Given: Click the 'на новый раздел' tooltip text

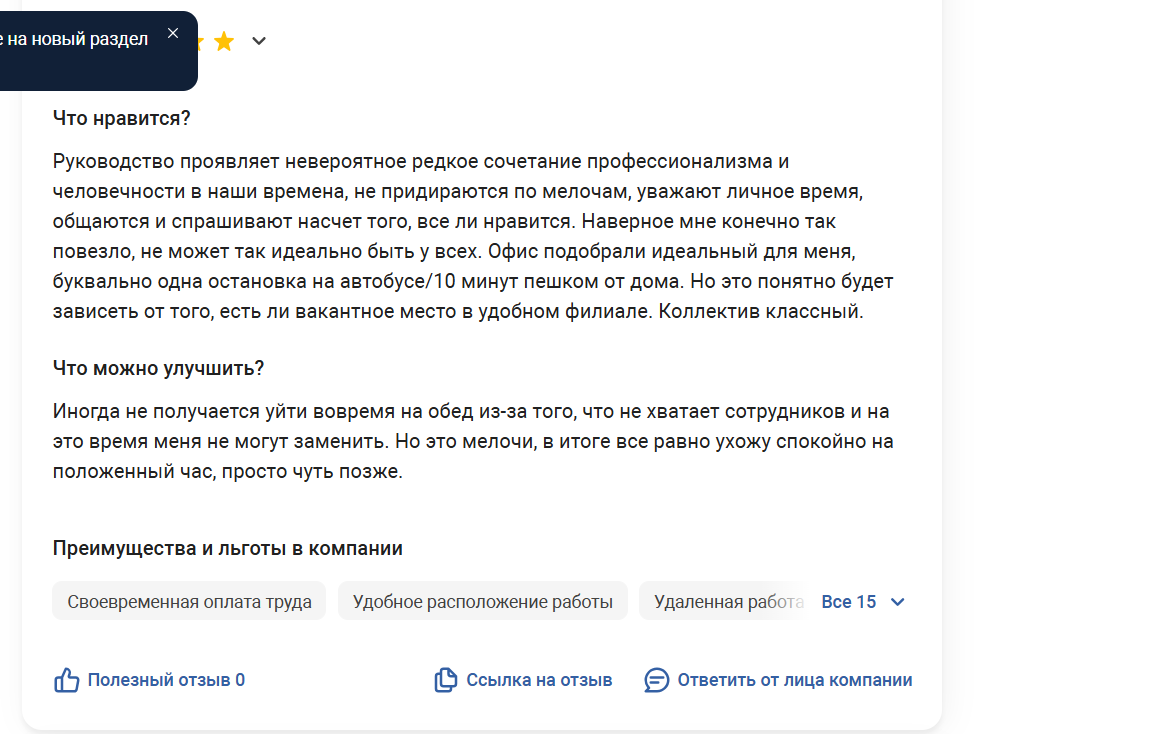Looking at the screenshot, I should 78,39.
